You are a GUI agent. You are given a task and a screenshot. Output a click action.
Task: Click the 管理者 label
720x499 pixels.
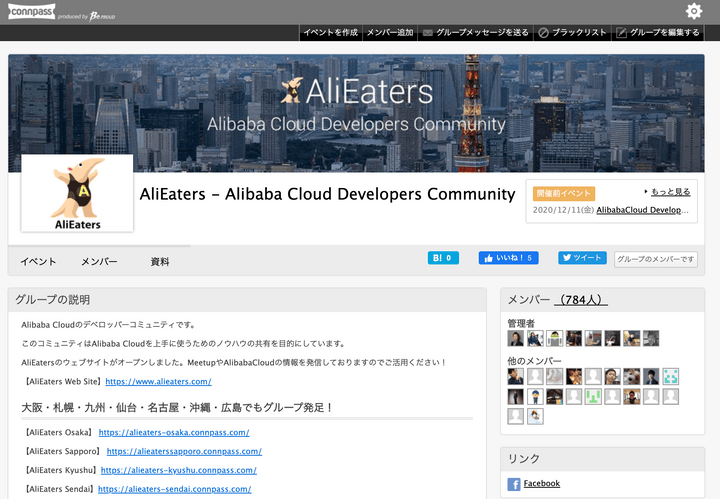(521, 323)
